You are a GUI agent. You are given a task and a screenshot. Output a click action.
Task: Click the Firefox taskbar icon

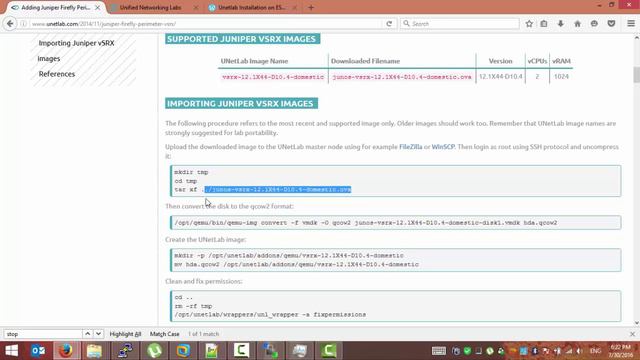click(66, 351)
